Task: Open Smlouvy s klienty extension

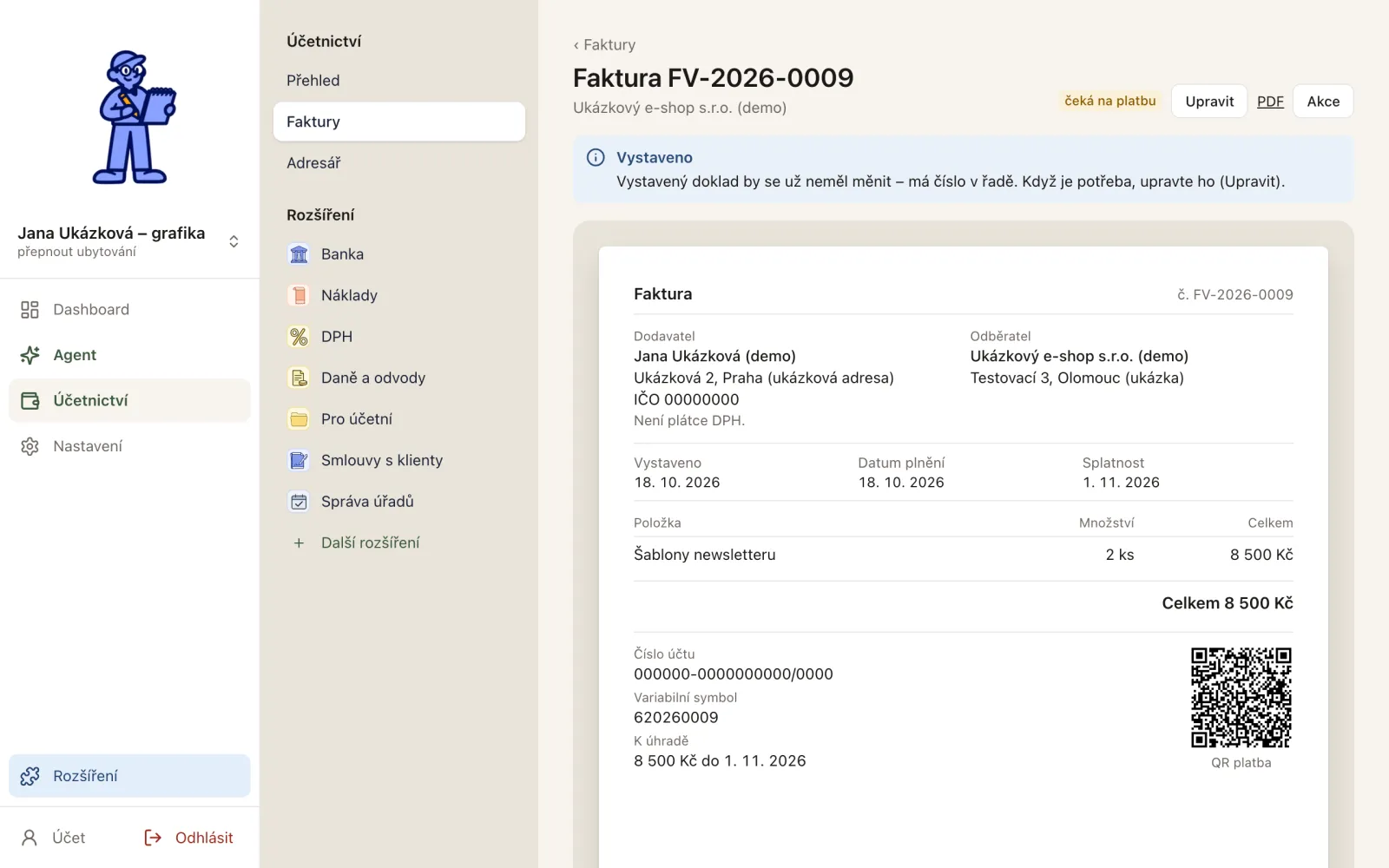Action: click(399, 460)
